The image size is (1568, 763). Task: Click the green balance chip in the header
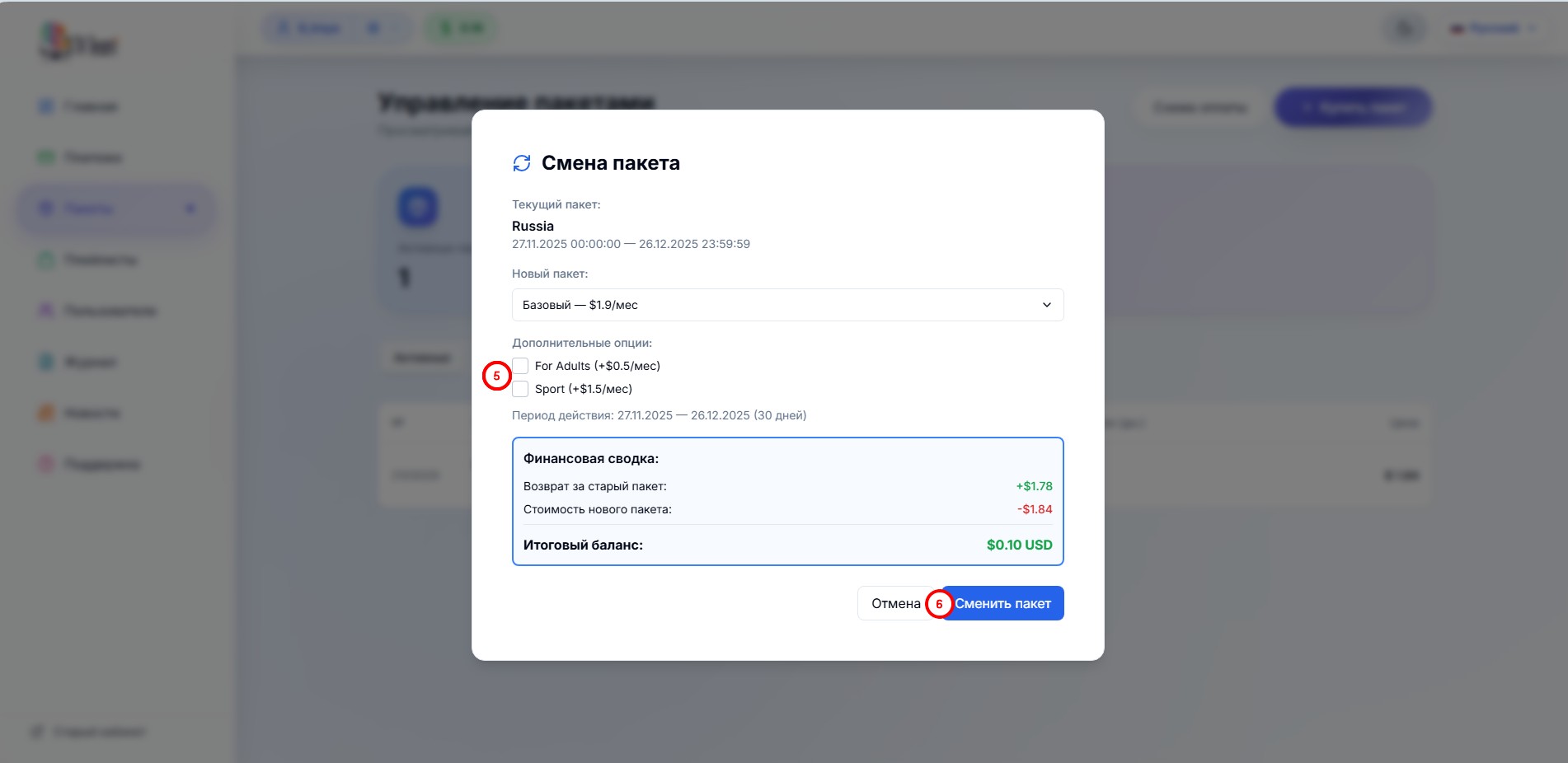coord(462,29)
